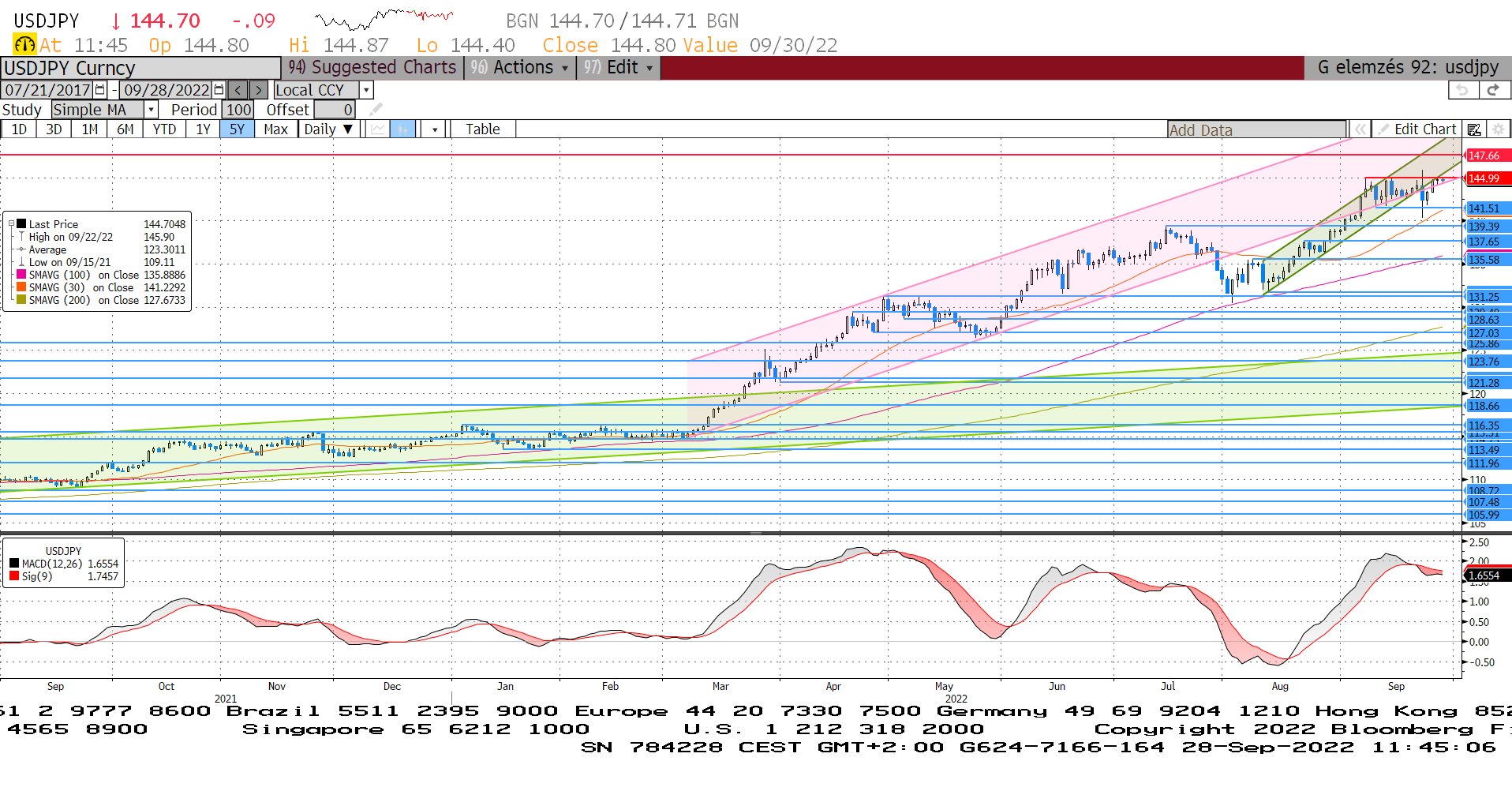Open the Simple MA study dropdown

coord(151,110)
